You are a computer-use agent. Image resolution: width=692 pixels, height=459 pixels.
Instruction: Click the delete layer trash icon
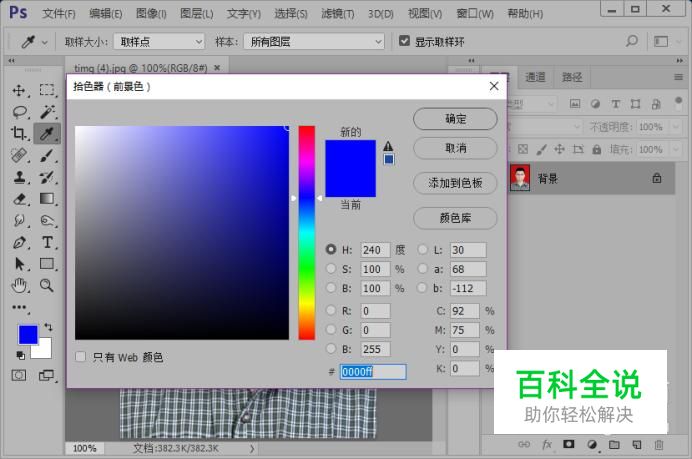coord(659,445)
